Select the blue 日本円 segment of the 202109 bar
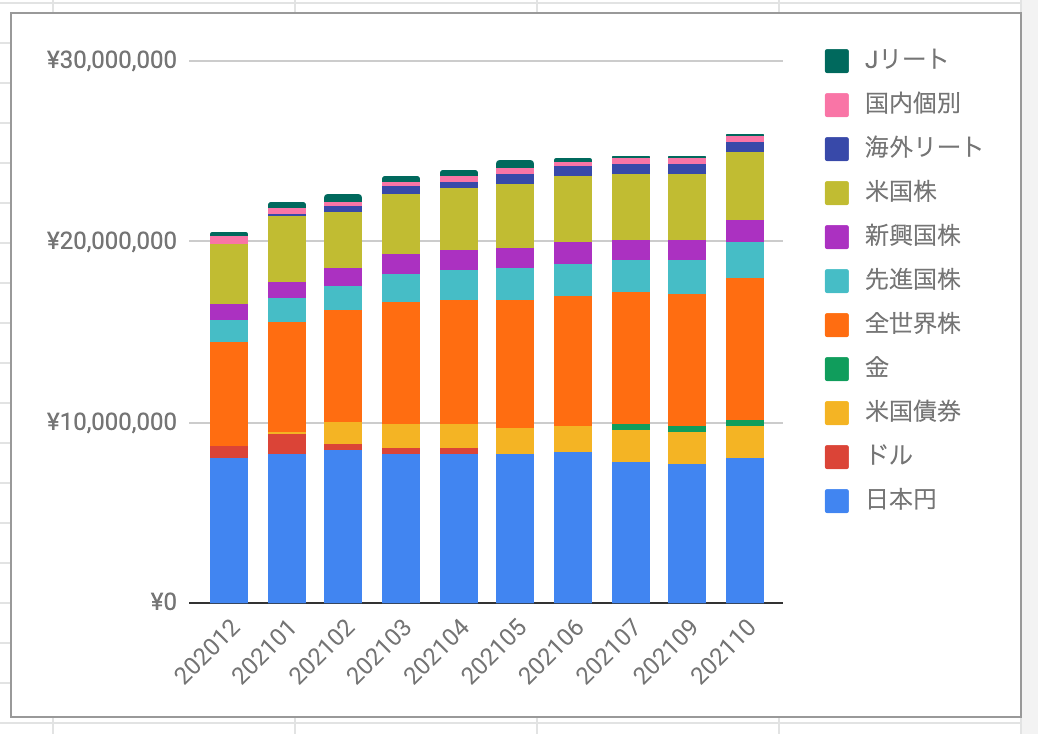The image size is (1038, 734). coord(687,533)
